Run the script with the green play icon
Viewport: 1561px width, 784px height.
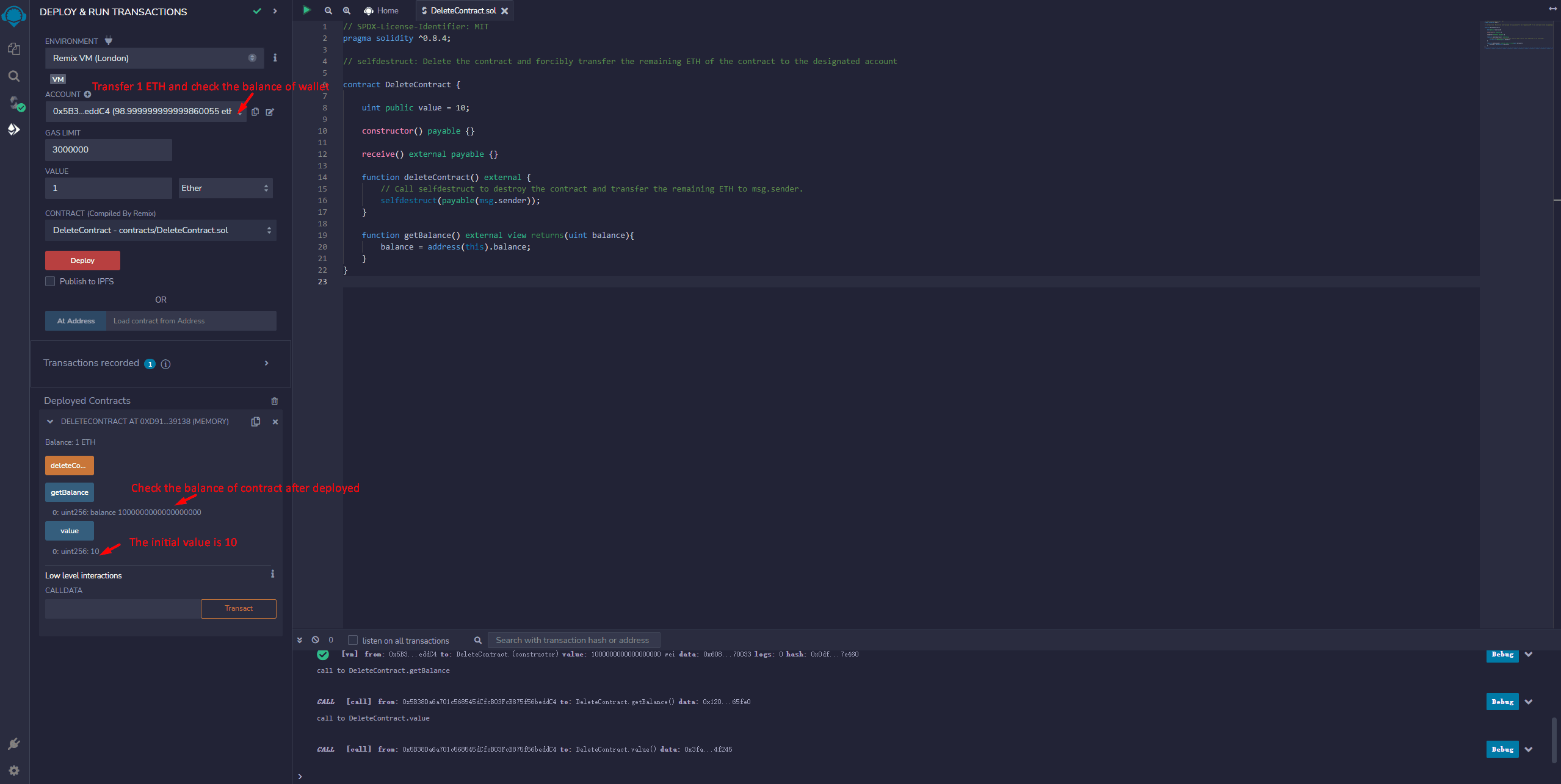tap(306, 10)
